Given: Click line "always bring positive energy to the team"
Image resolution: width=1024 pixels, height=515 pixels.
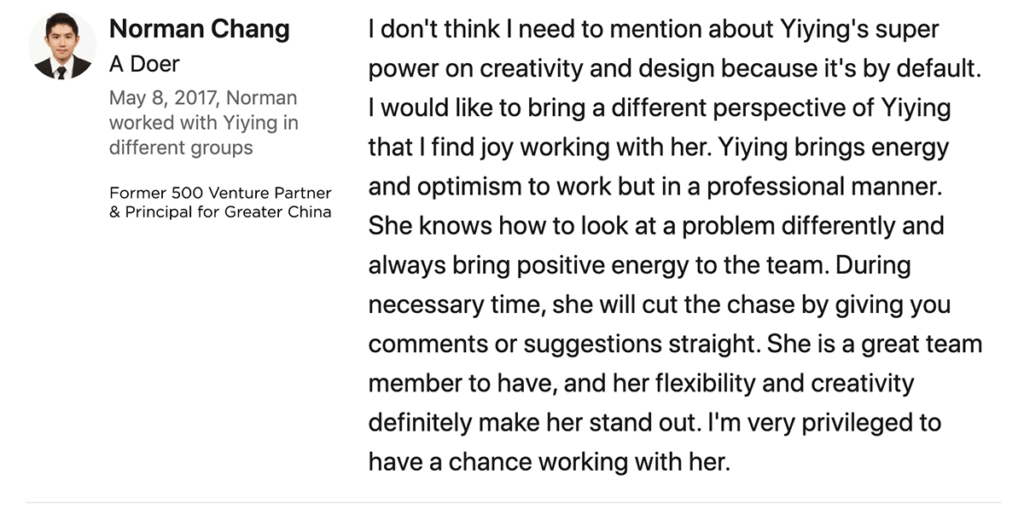Looking at the screenshot, I should pos(639,266).
